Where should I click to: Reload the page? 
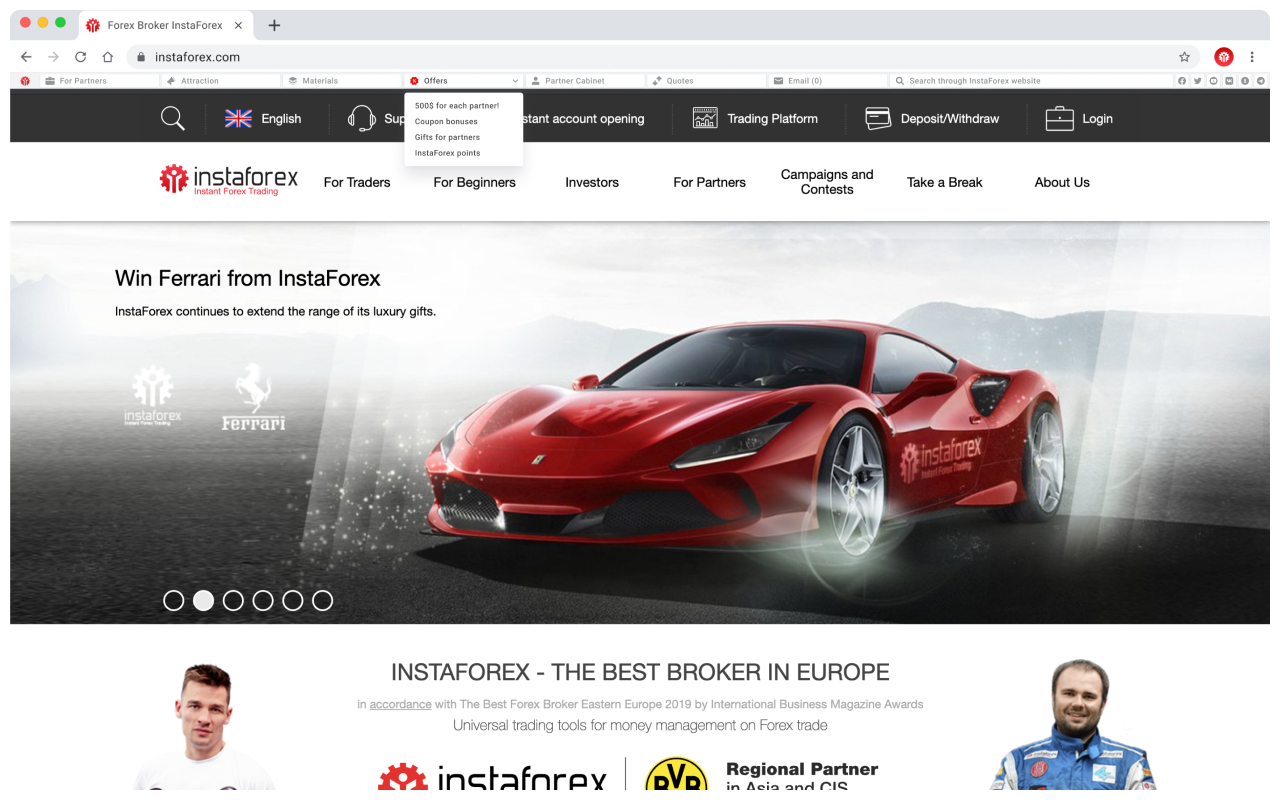point(81,57)
